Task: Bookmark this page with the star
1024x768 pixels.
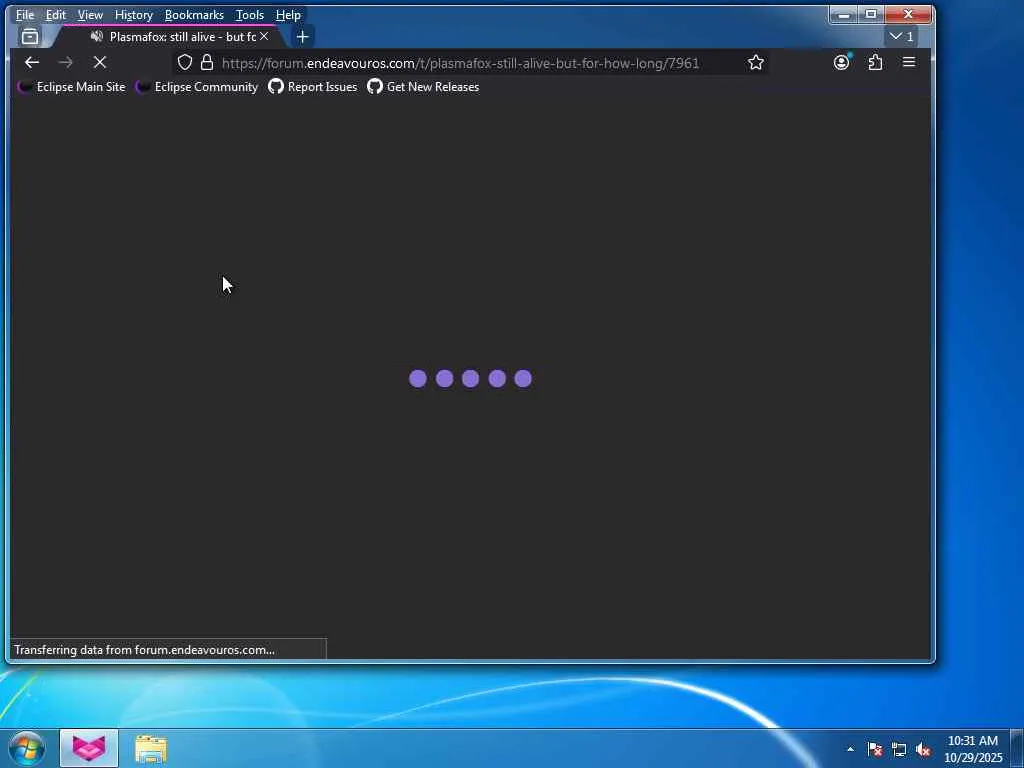Action: (756, 62)
